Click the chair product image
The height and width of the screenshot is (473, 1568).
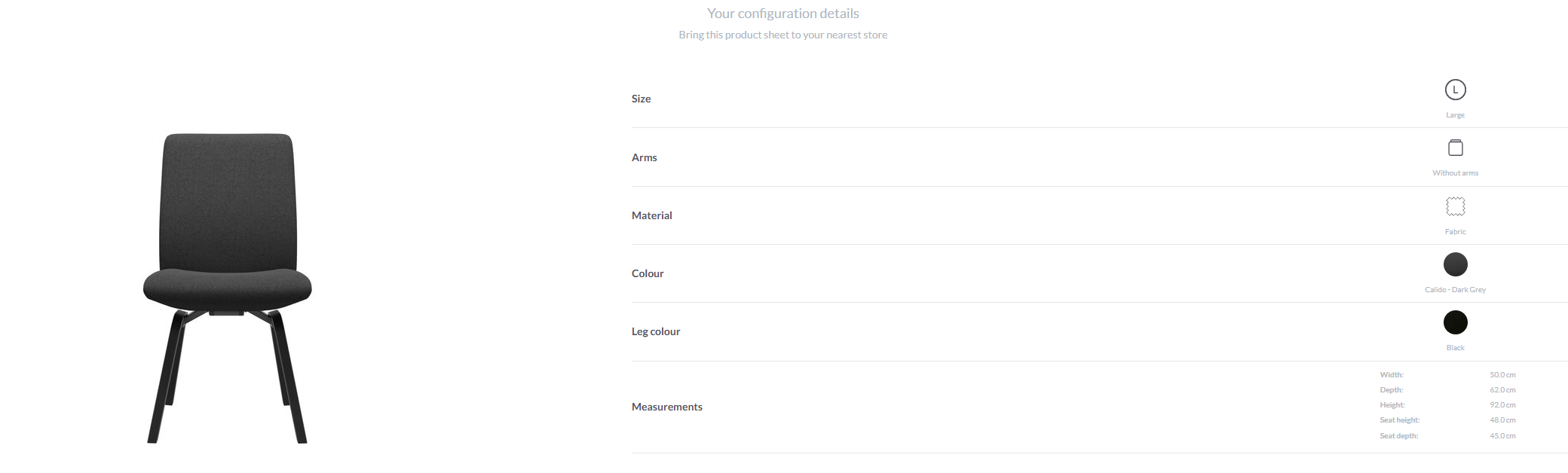point(228,288)
